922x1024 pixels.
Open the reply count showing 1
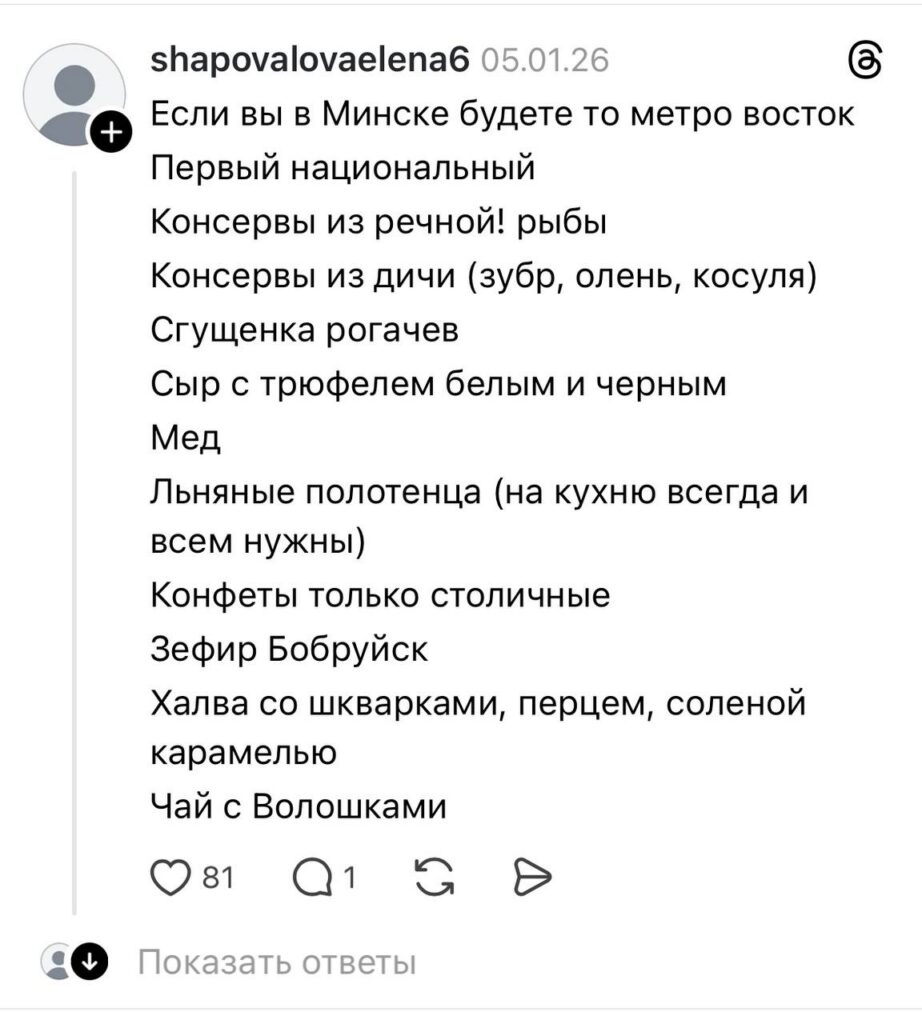tap(350, 878)
